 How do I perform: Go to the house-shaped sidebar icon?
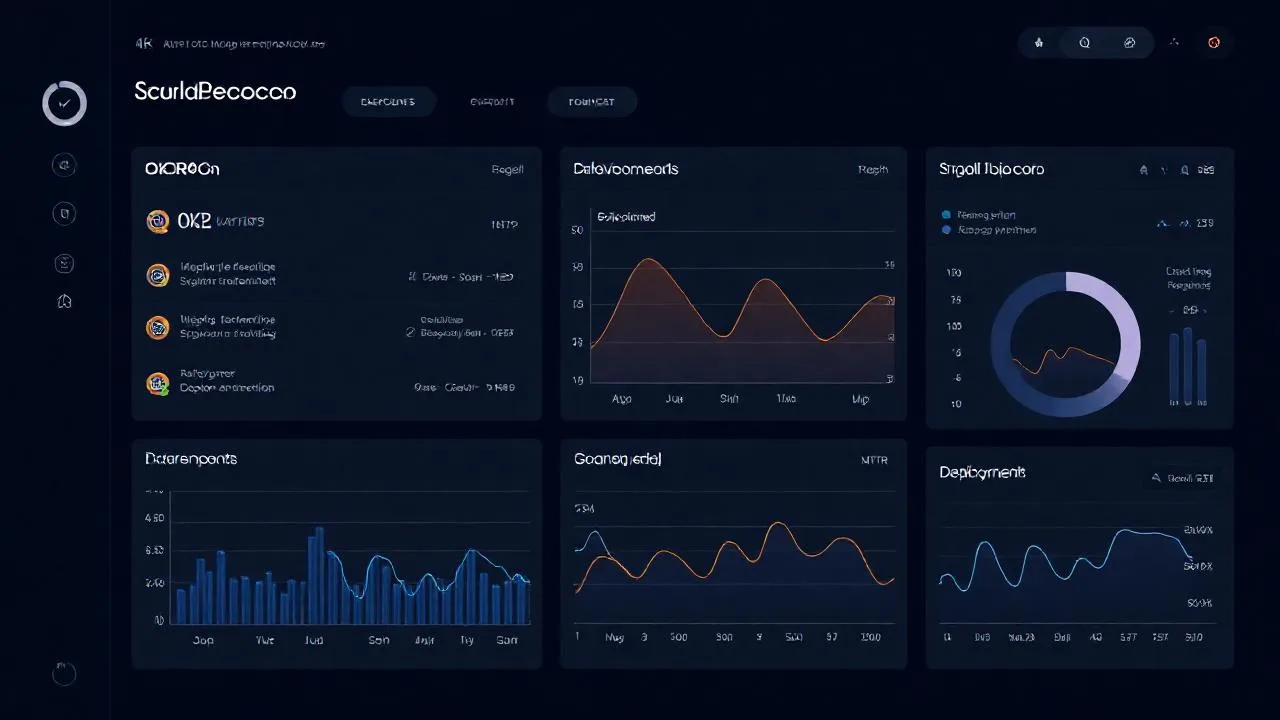coord(65,301)
